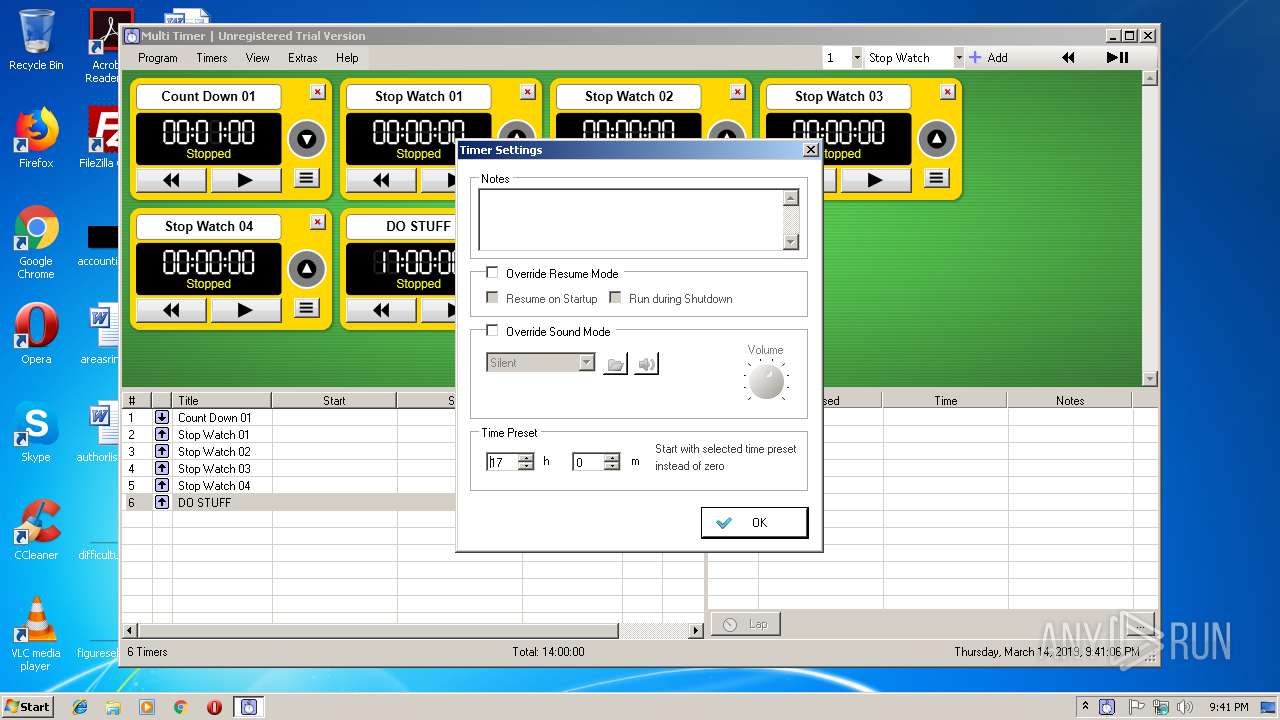Rewind the Stop Watch 01 timer
This screenshot has width=1280, height=720.
381,180
